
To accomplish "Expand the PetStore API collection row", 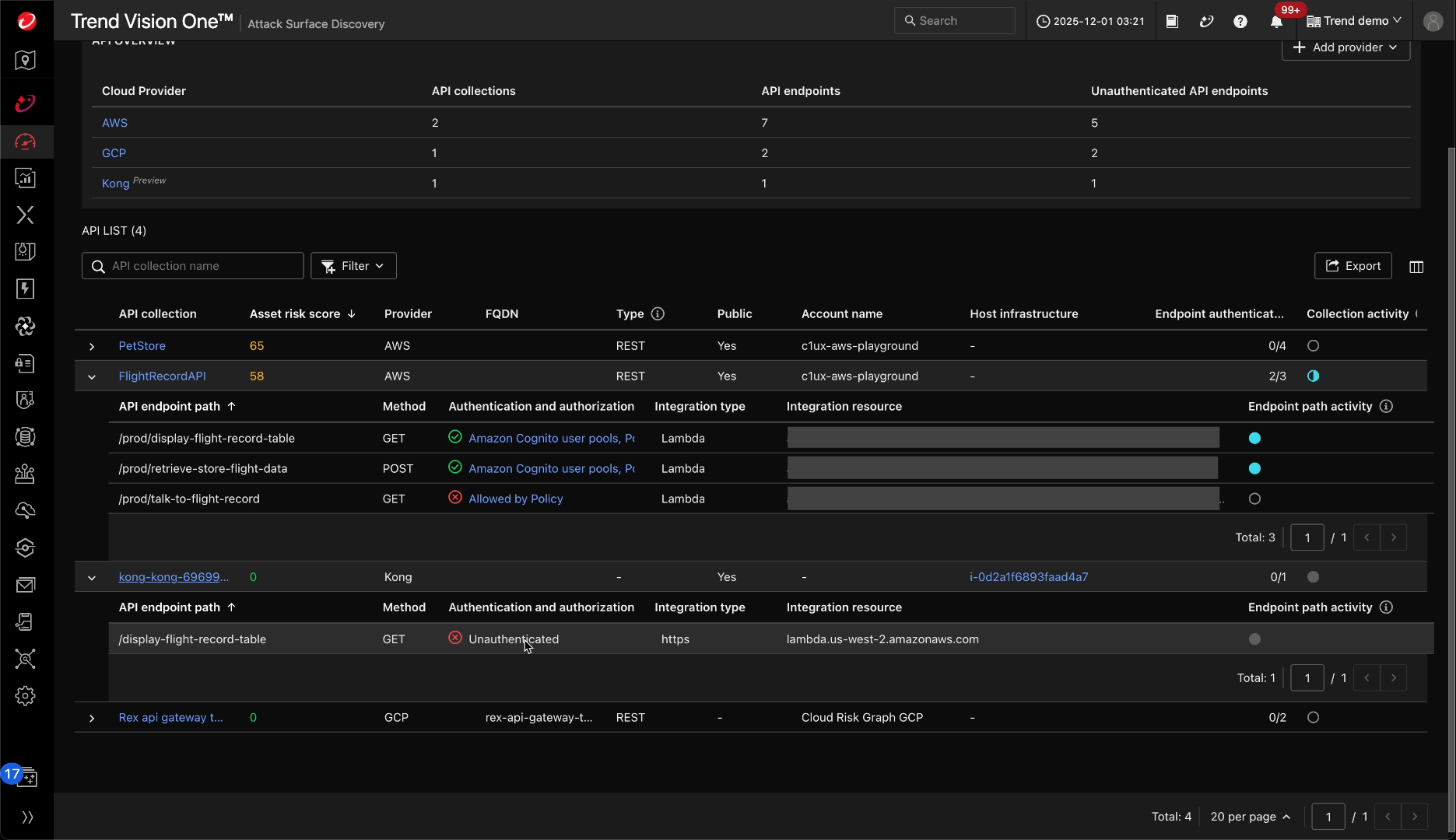I will 91,347.
